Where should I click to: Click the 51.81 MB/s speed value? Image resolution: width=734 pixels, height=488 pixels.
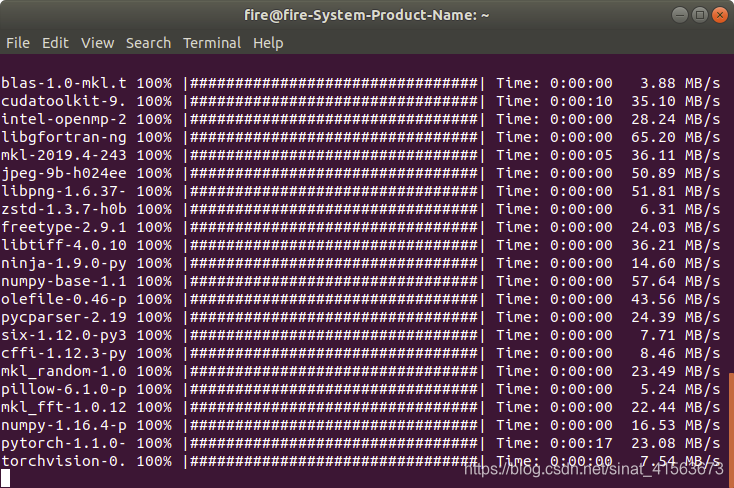tap(675, 191)
